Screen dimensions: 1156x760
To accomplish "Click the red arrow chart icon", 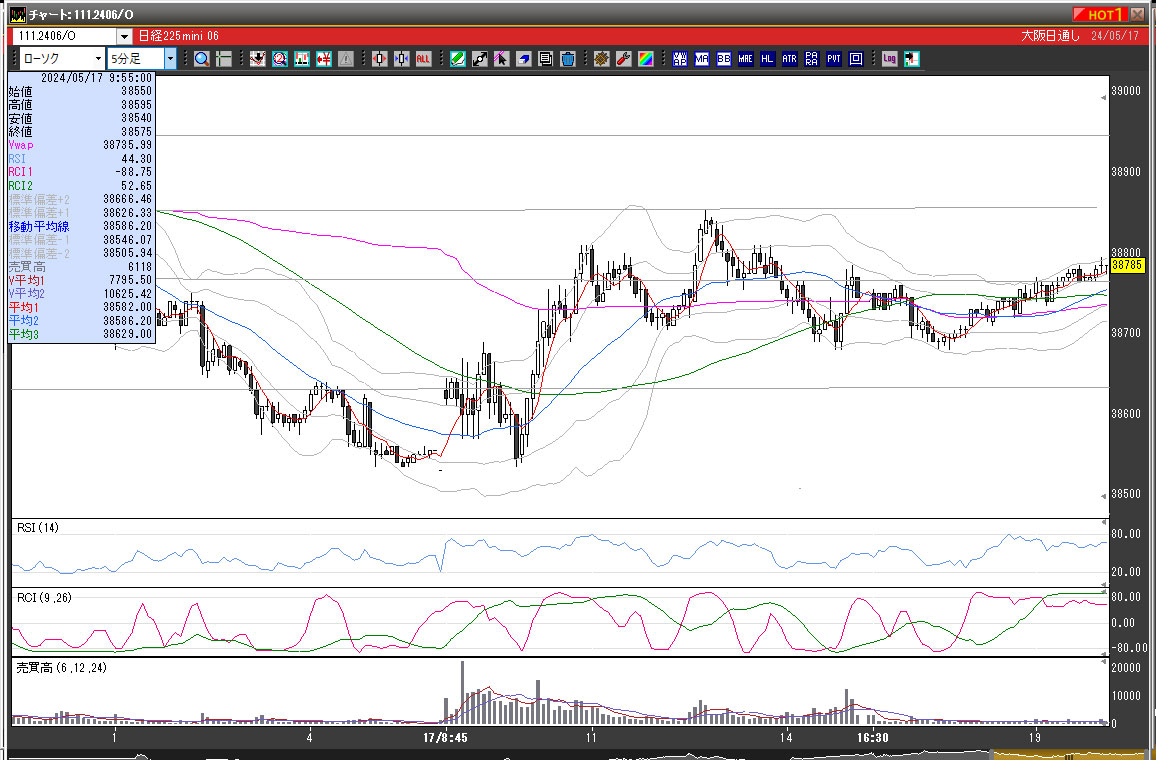I will click(x=257, y=59).
